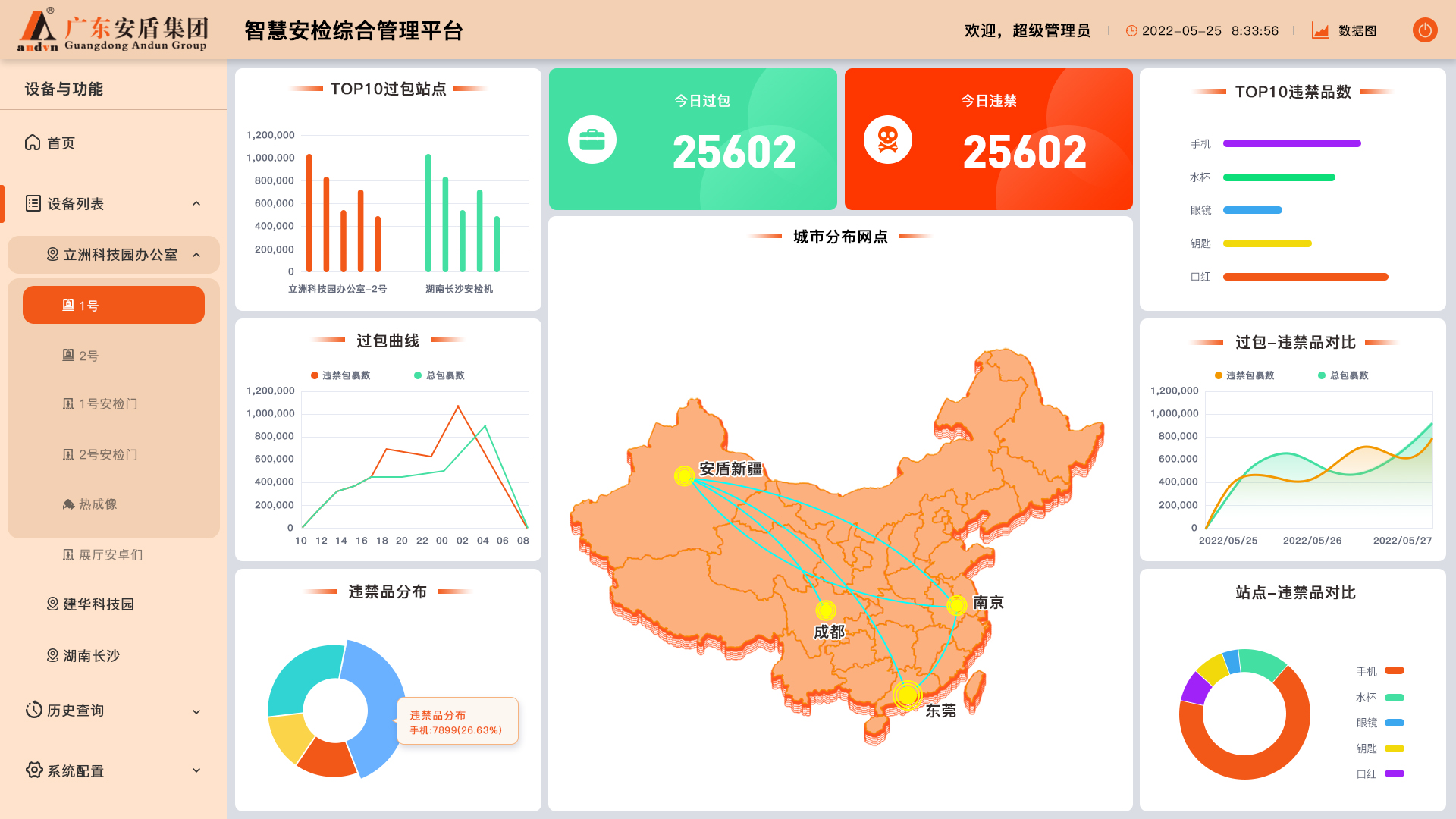Image resolution: width=1456 pixels, height=819 pixels.
Task: Select the 2号 device item
Action: 88,356
